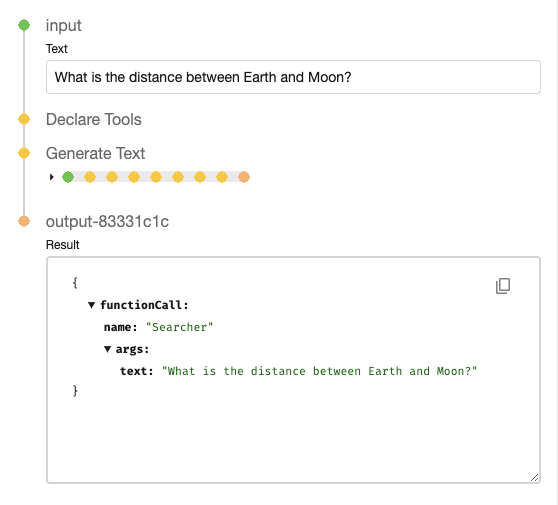The image size is (558, 505).
Task: Click the args text value string
Action: click(x=319, y=371)
